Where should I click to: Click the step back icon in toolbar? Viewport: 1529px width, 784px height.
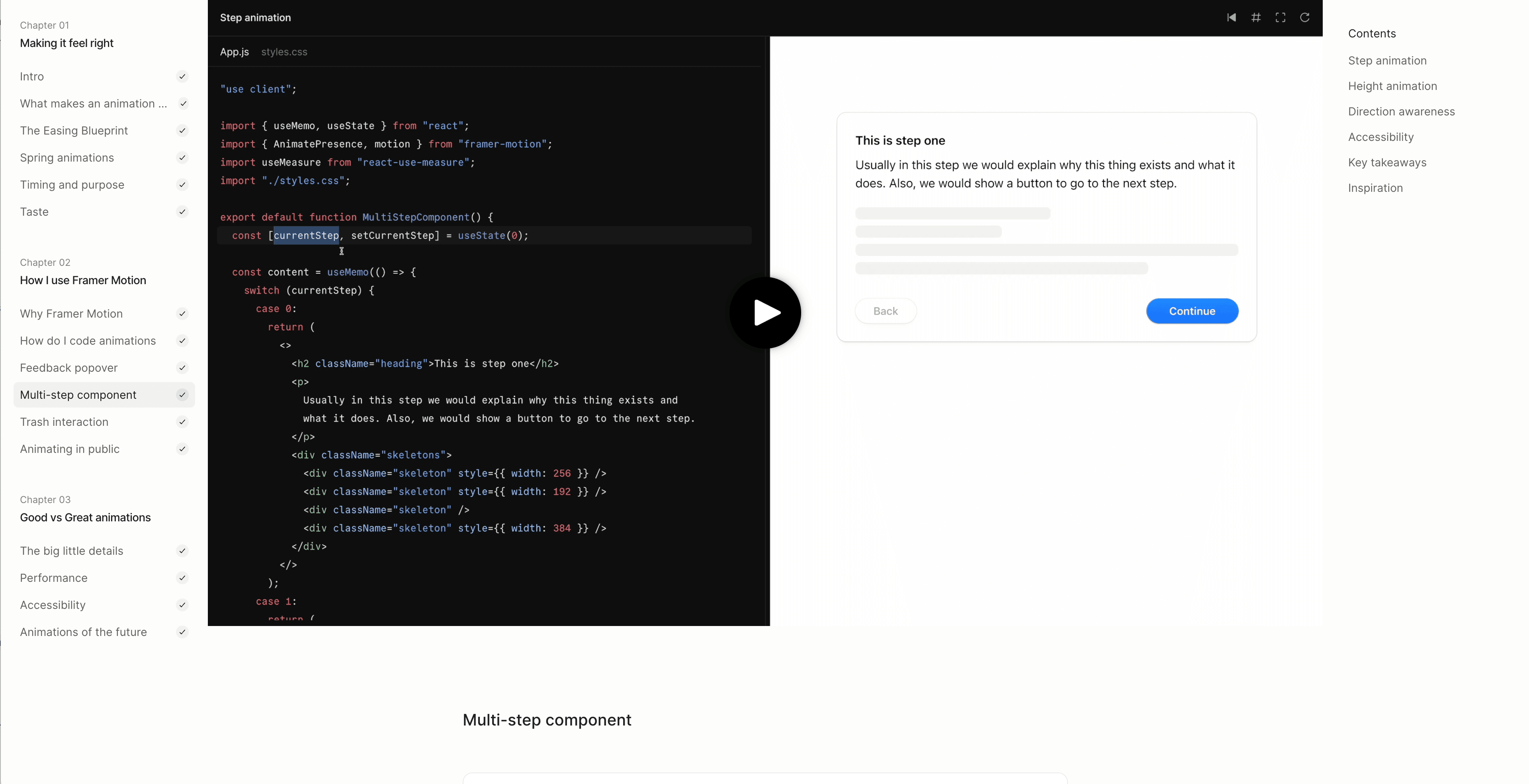(x=1232, y=17)
